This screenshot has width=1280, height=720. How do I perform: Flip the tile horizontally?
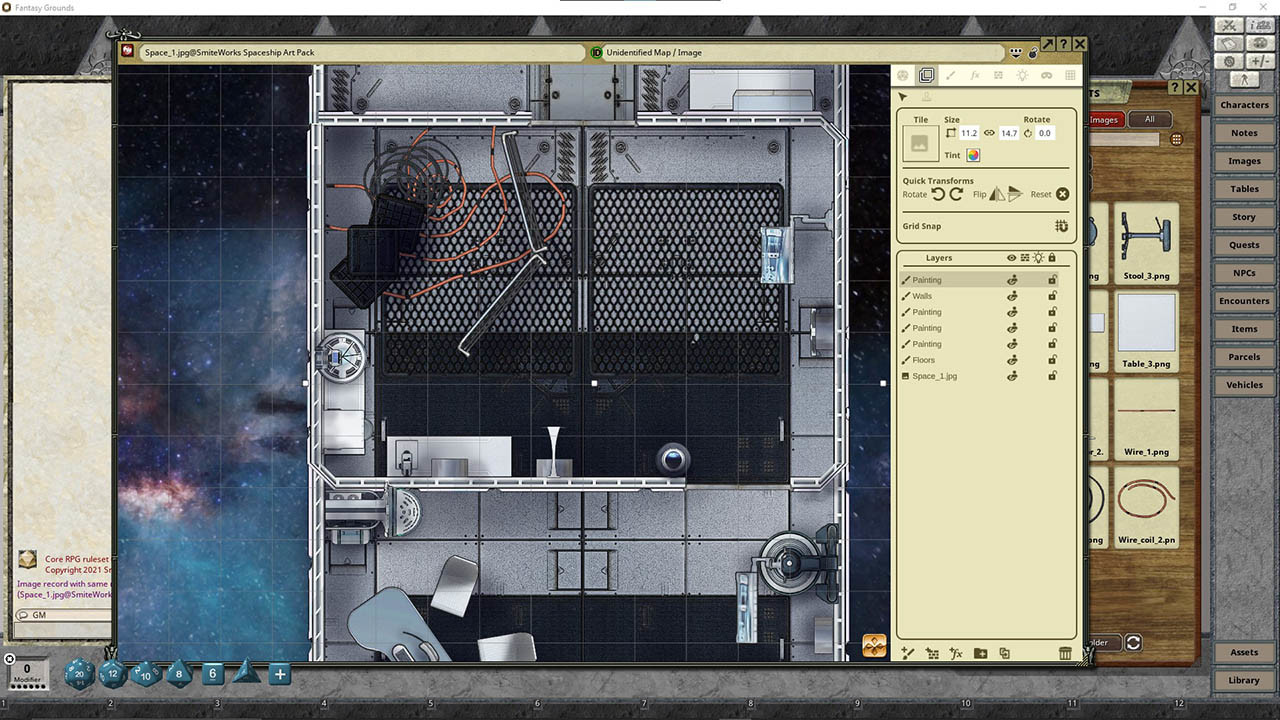(x=997, y=194)
